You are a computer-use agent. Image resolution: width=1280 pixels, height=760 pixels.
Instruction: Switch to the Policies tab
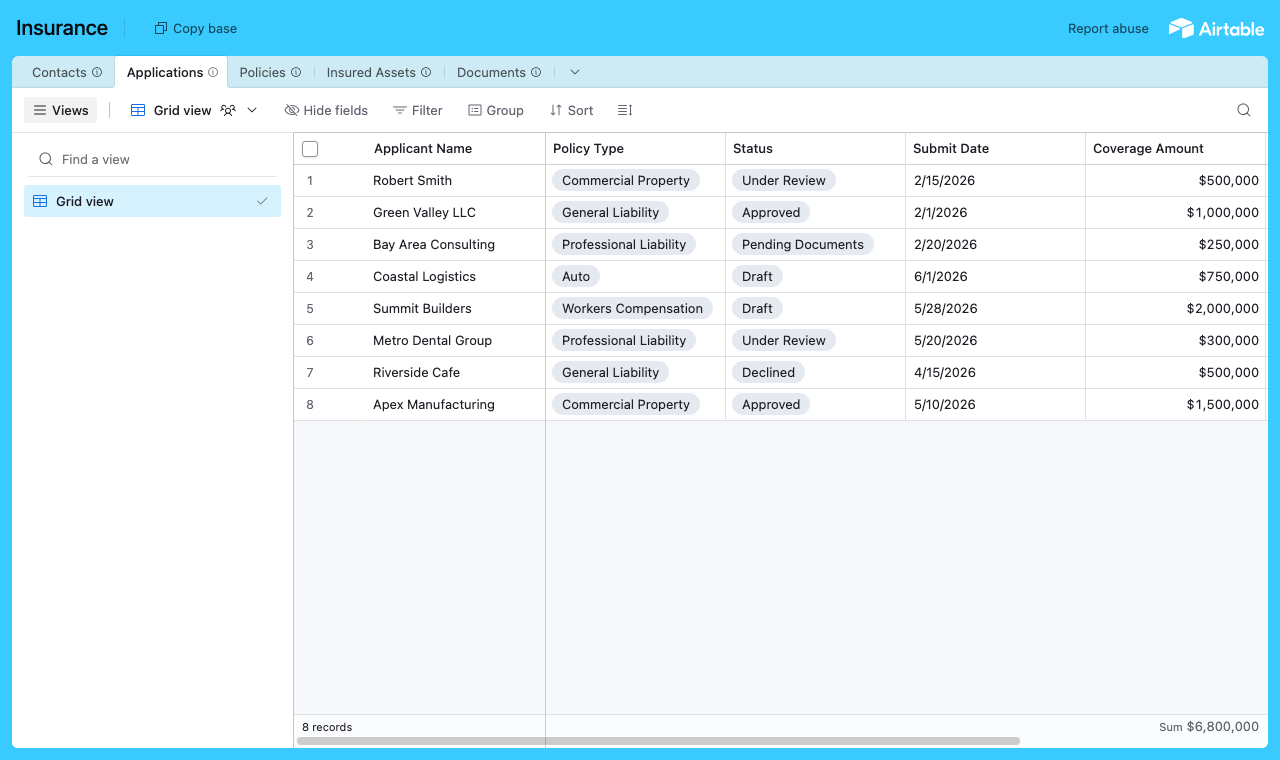262,72
